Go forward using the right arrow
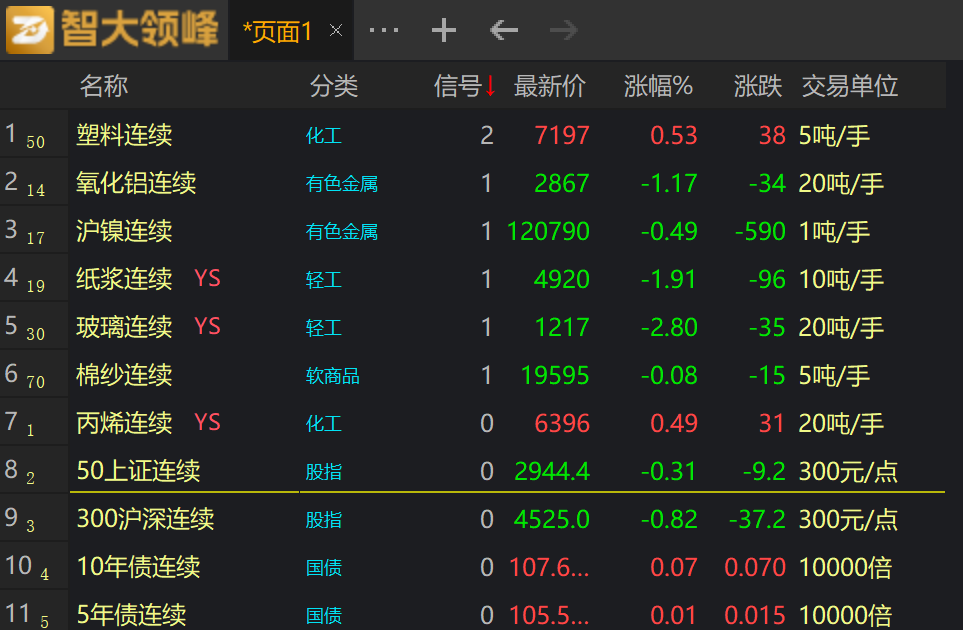The width and height of the screenshot is (963, 630). [564, 31]
